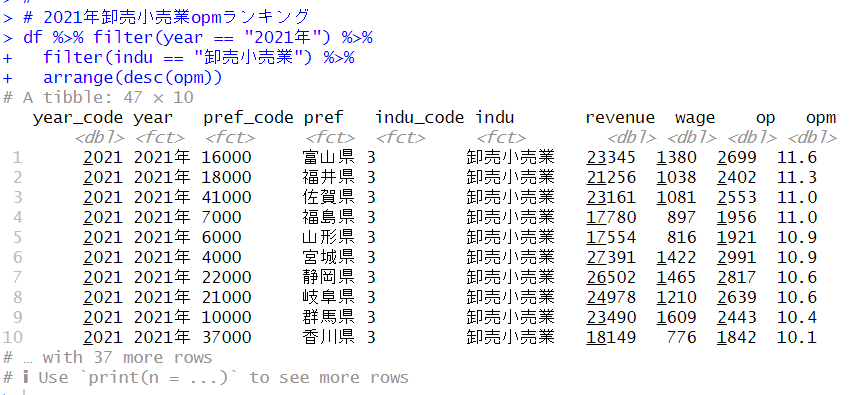Viewport: 855px width, 395px height.
Task: Click pref_code value 18000
Action: [226, 177]
